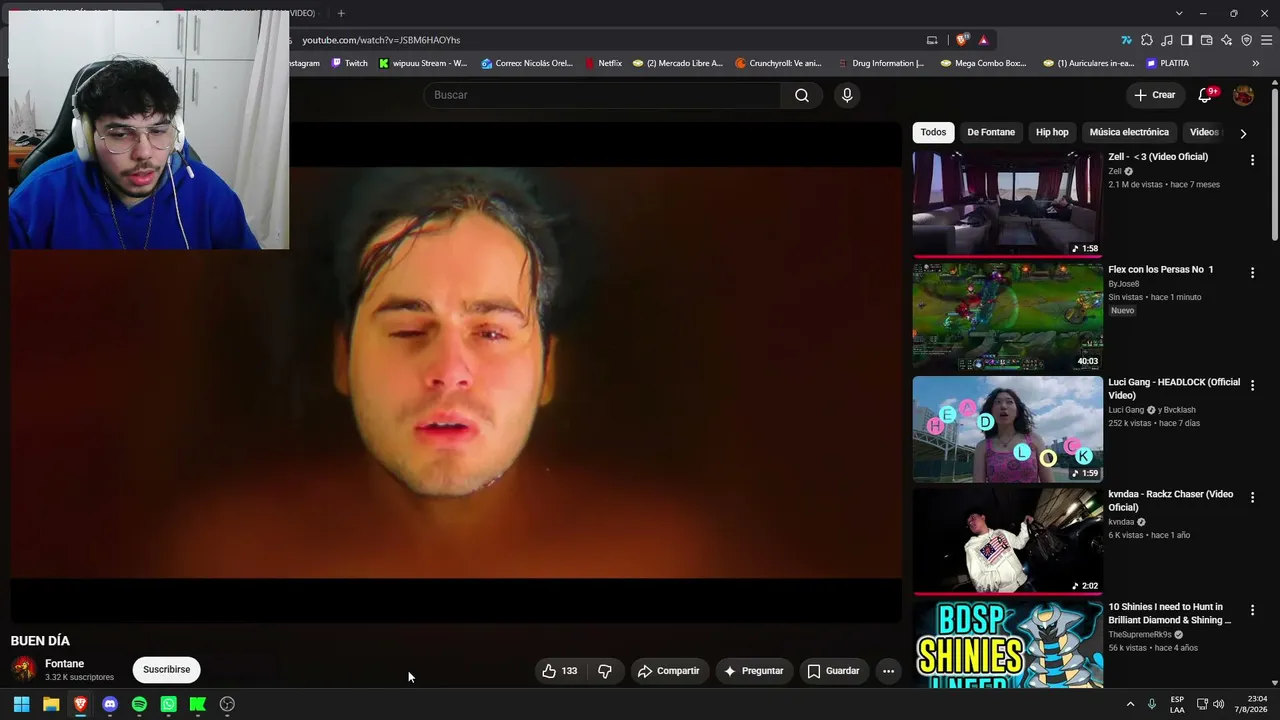This screenshot has height=720, width=1280.
Task: Toggle the Brave sidebar panel
Action: [x=1186, y=40]
